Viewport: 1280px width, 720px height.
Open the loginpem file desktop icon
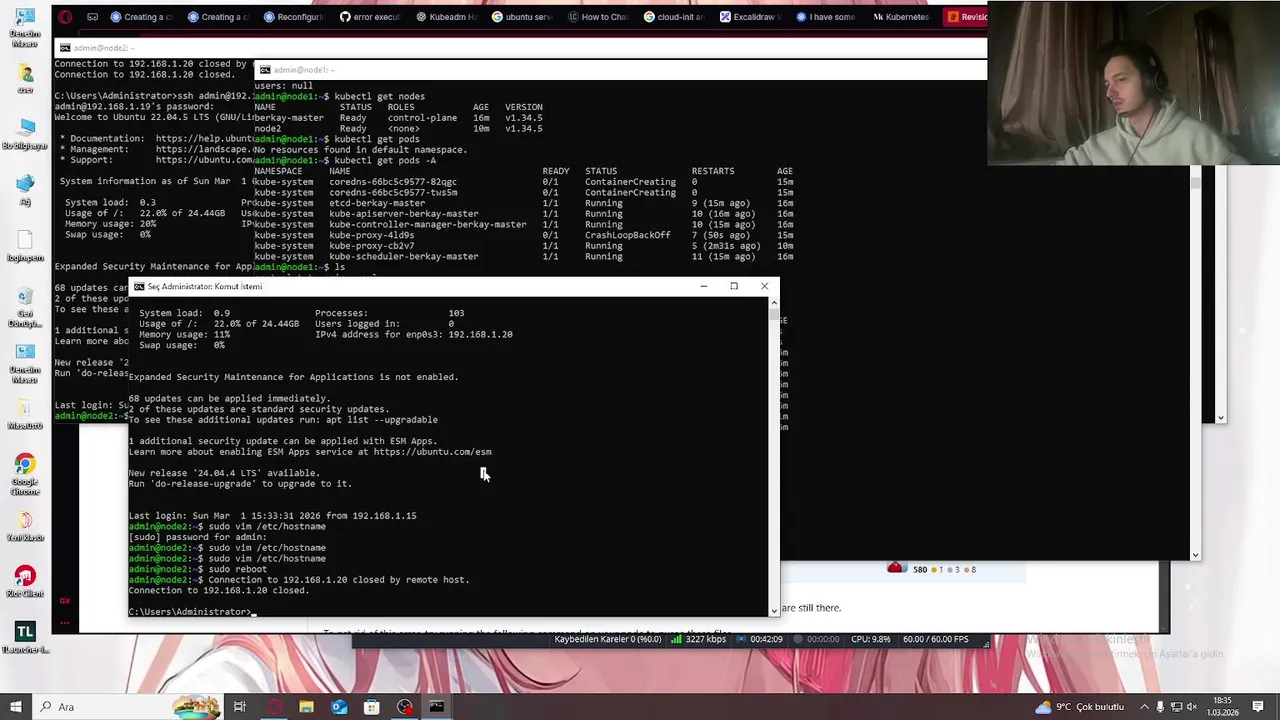click(x=25, y=246)
